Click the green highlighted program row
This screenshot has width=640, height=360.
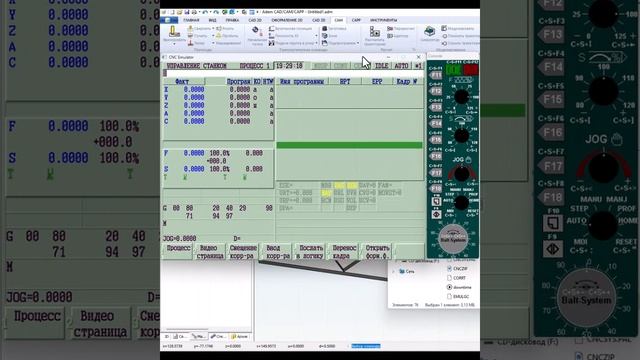click(x=349, y=145)
